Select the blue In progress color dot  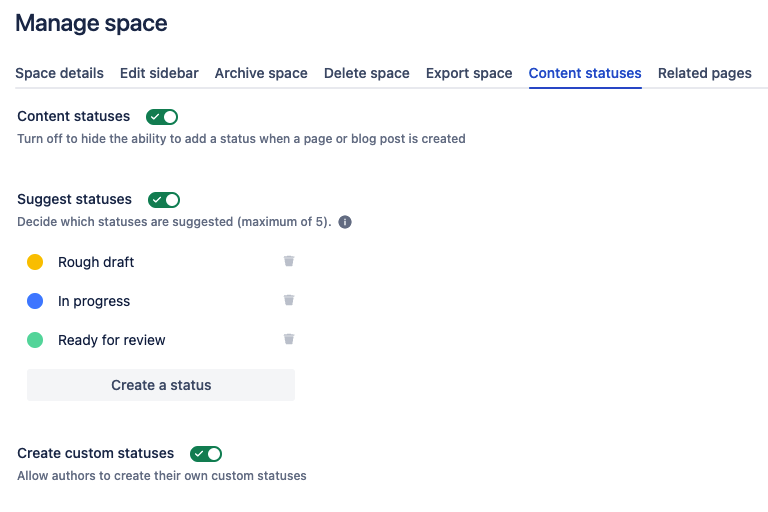(35, 301)
